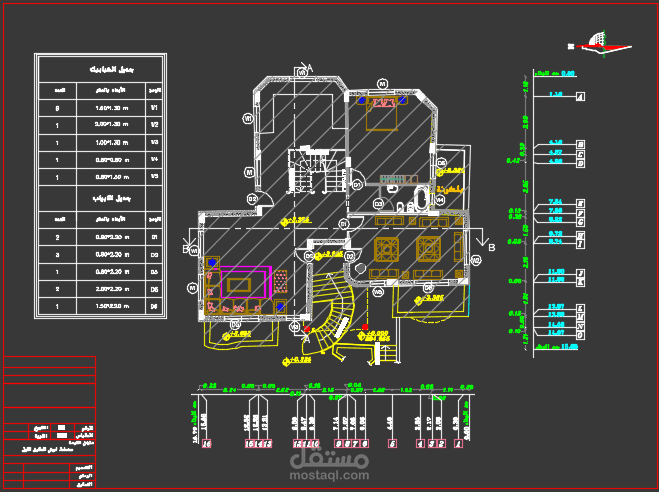Click the bed in the bedroom
The height and width of the screenshot is (492, 659).
point(382,113)
